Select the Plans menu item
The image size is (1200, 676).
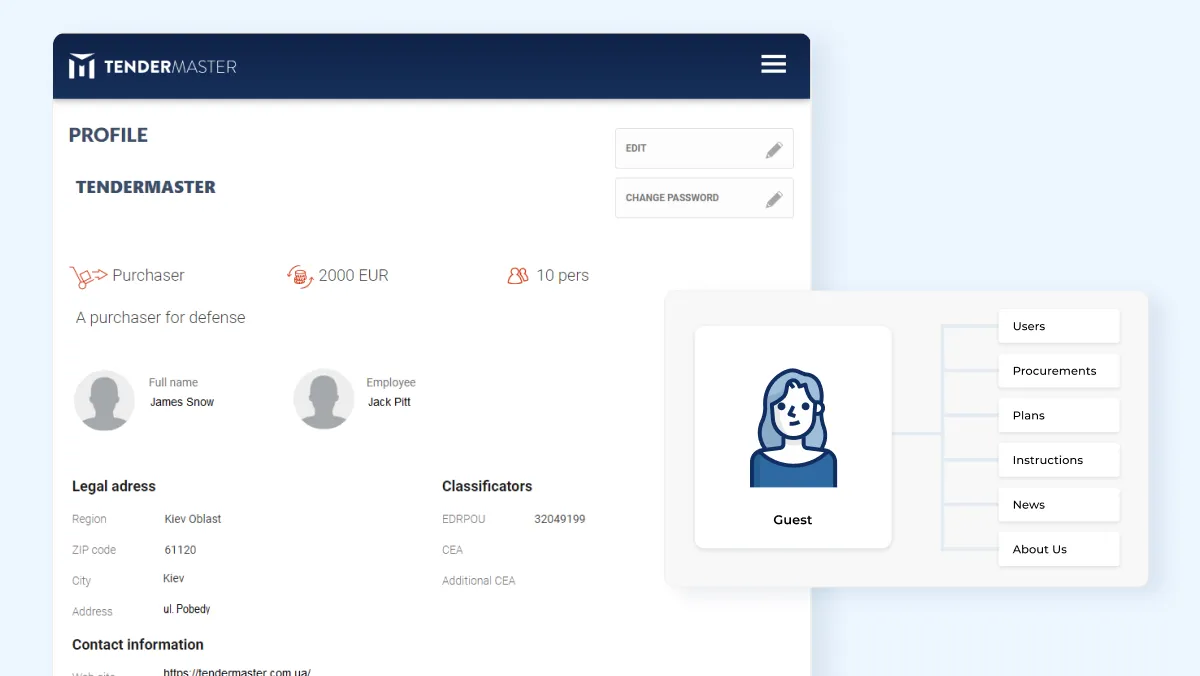(x=1059, y=415)
